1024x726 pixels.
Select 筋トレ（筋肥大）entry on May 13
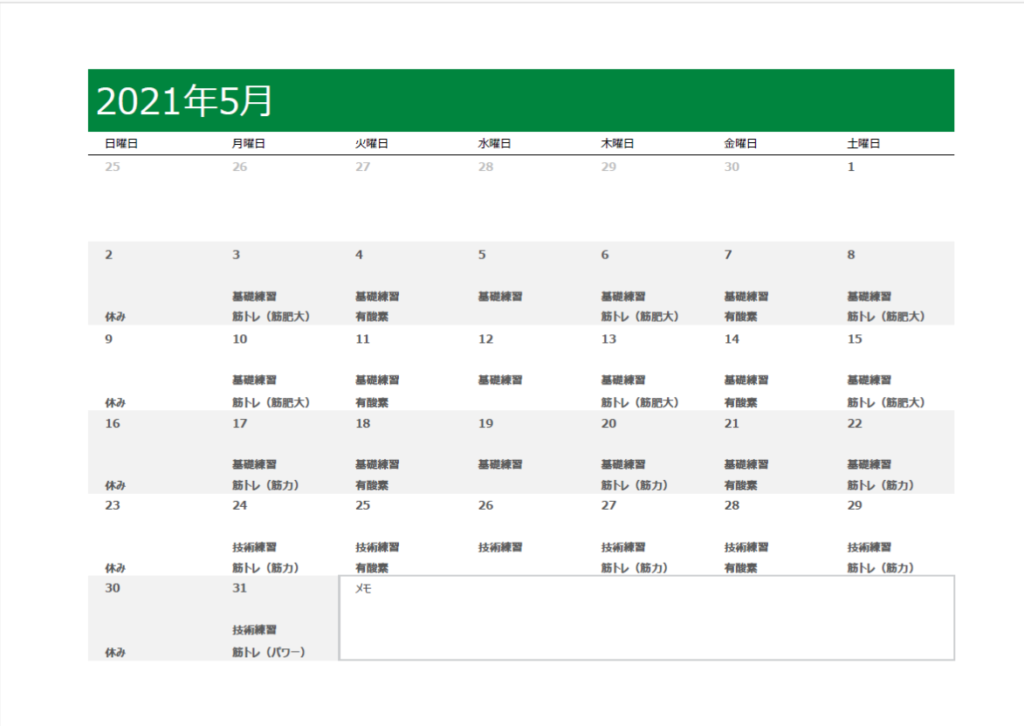pyautogui.click(x=639, y=402)
